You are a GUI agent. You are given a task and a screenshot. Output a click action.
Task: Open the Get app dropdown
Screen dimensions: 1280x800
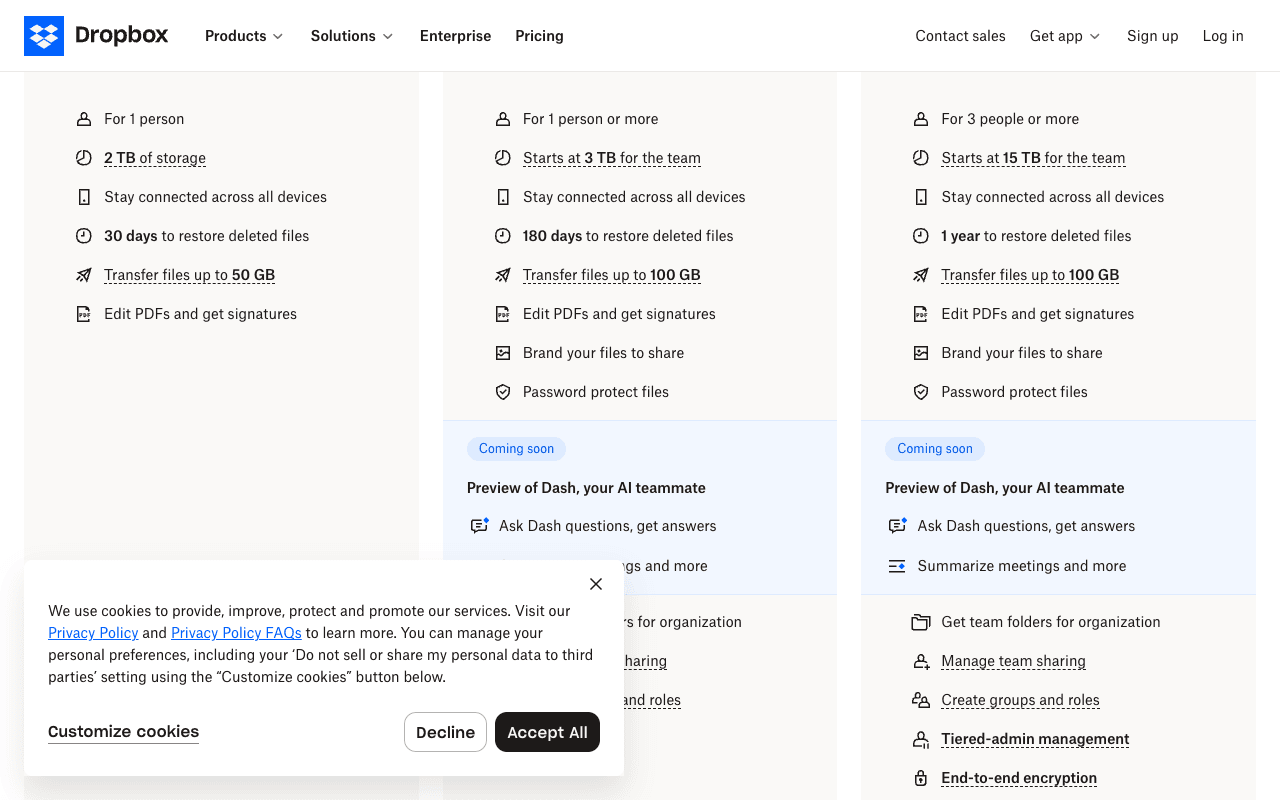tap(1065, 36)
